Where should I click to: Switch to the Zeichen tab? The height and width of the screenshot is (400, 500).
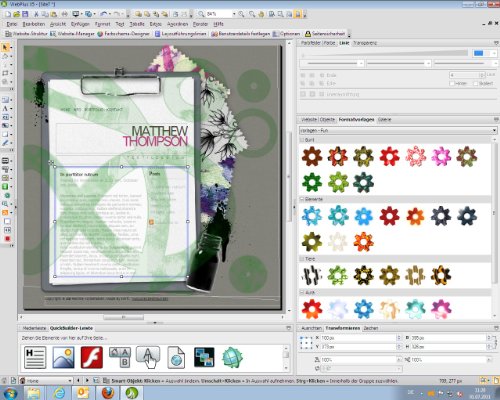pos(371,328)
